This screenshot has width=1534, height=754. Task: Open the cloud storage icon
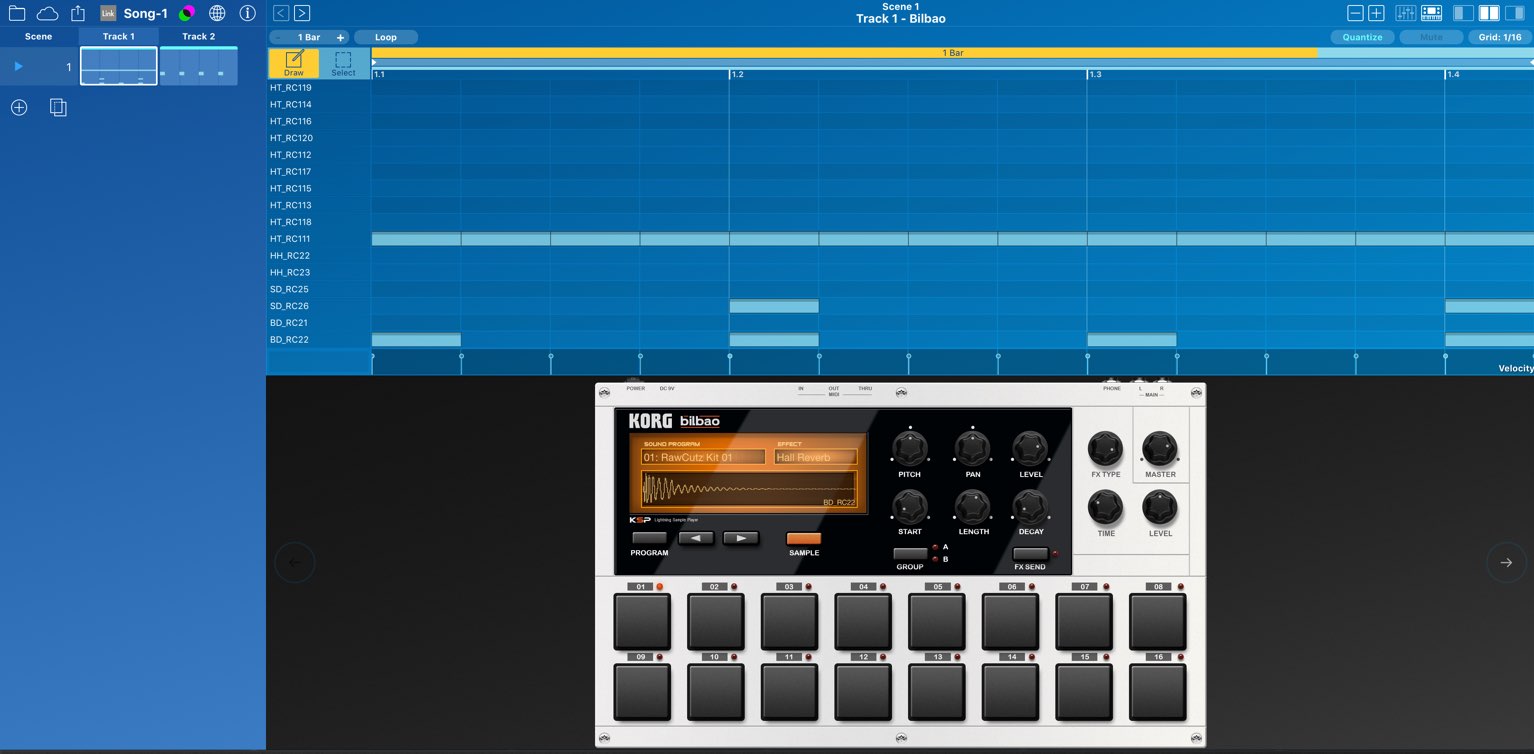(x=47, y=13)
